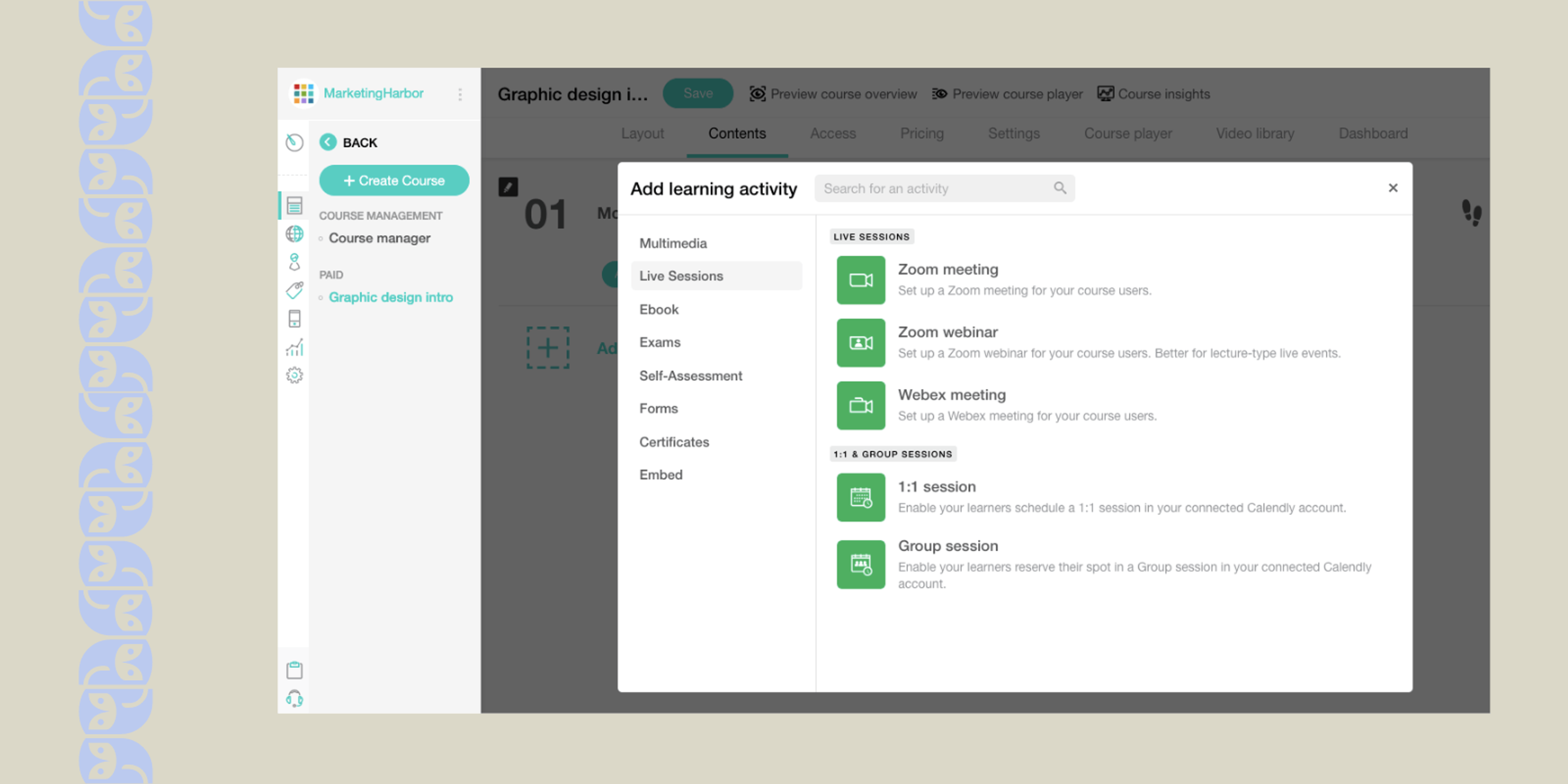Click the Preview course player icon
Image resolution: width=1568 pixels, height=784 pixels.
[x=939, y=94]
